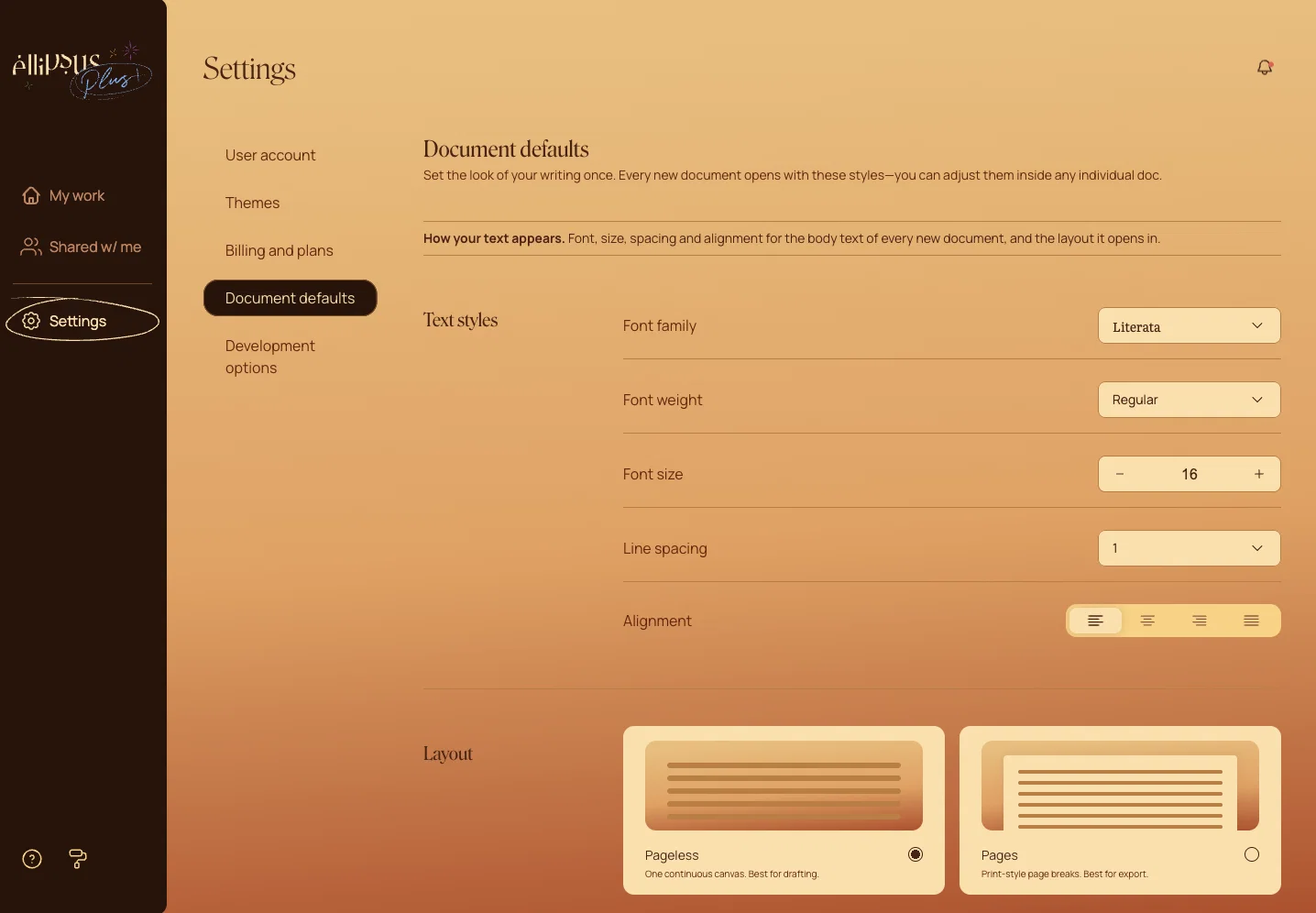Click the Pageless layout preview thumbnail

point(784,786)
